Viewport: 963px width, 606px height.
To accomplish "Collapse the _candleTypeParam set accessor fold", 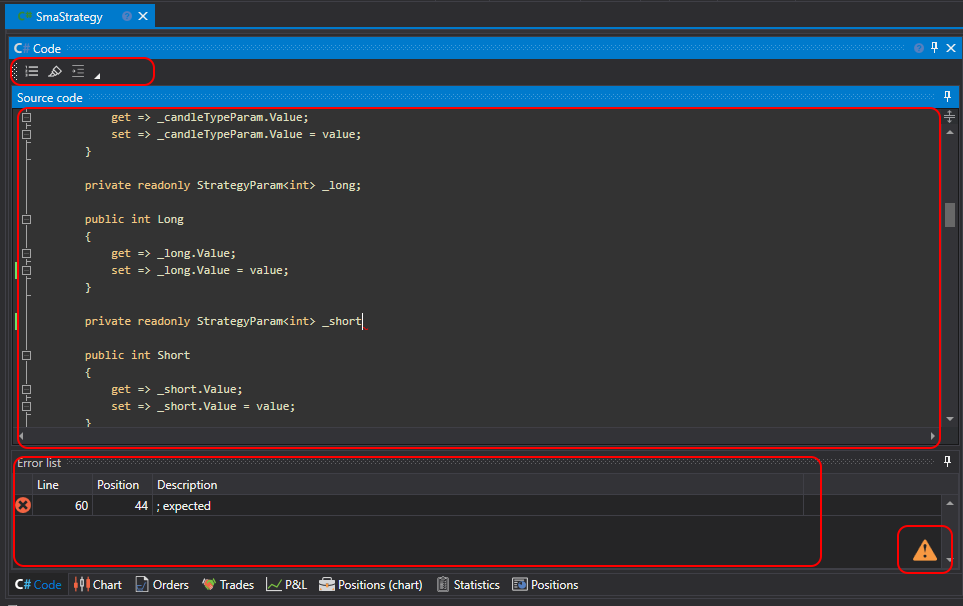I will [x=26, y=134].
